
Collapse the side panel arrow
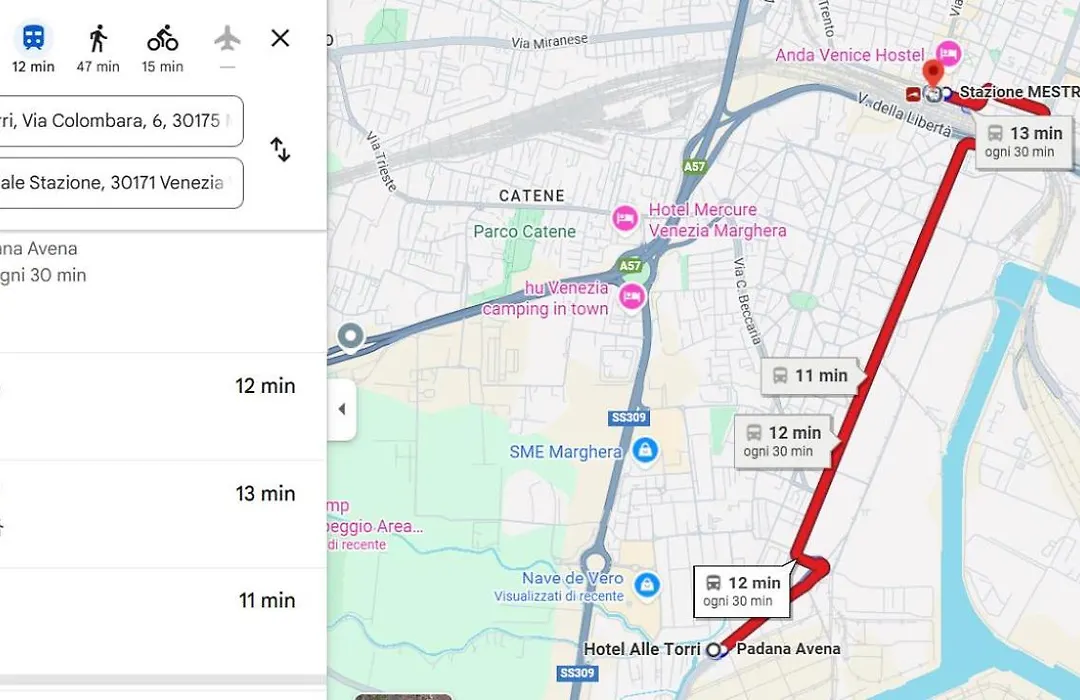342,409
